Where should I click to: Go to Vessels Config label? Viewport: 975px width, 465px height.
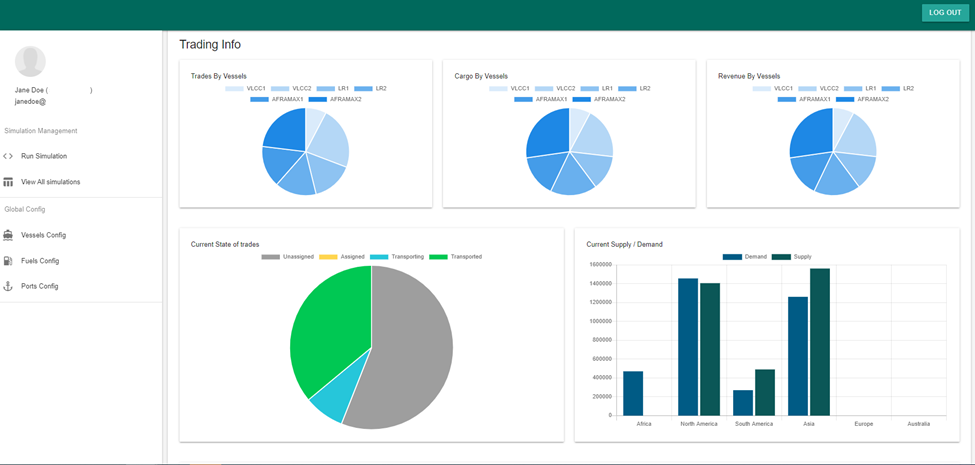43,235
